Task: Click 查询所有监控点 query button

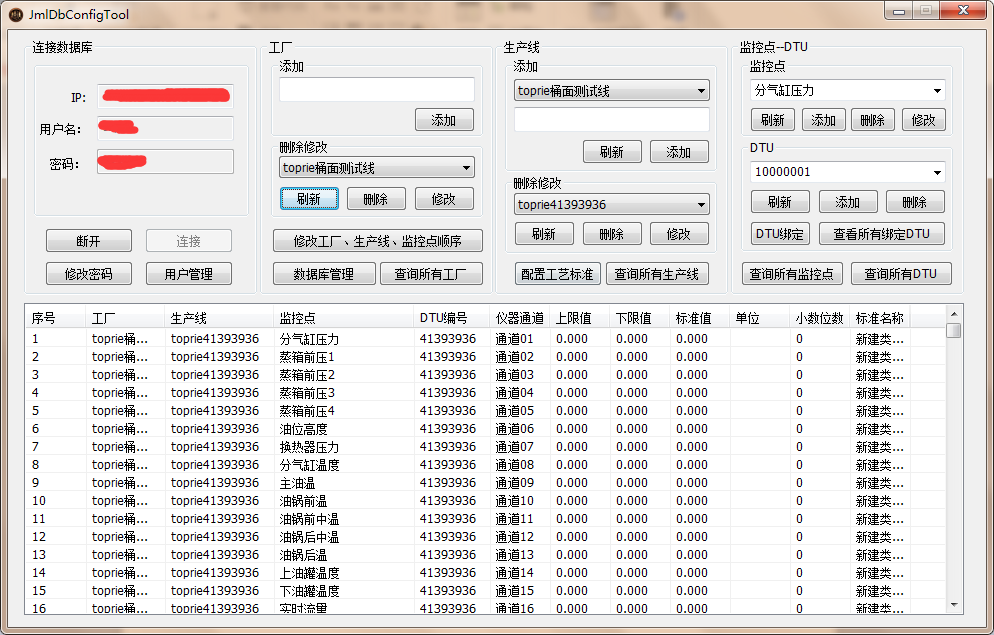Action: (x=792, y=273)
